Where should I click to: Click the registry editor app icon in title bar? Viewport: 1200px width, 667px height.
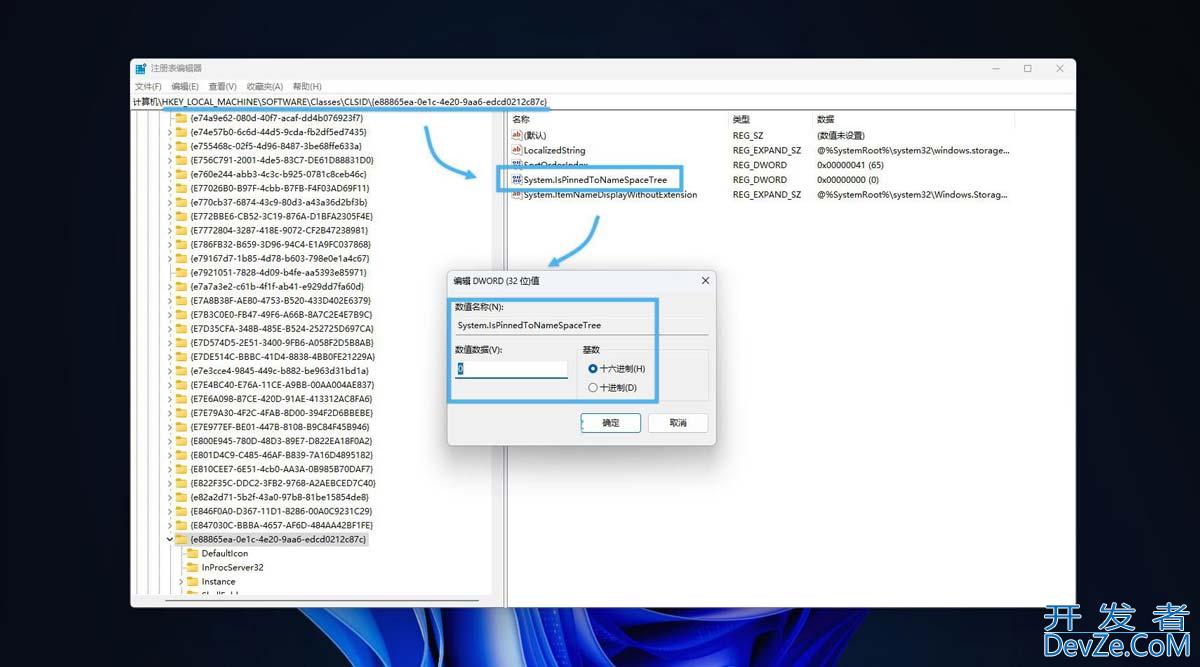point(141,68)
